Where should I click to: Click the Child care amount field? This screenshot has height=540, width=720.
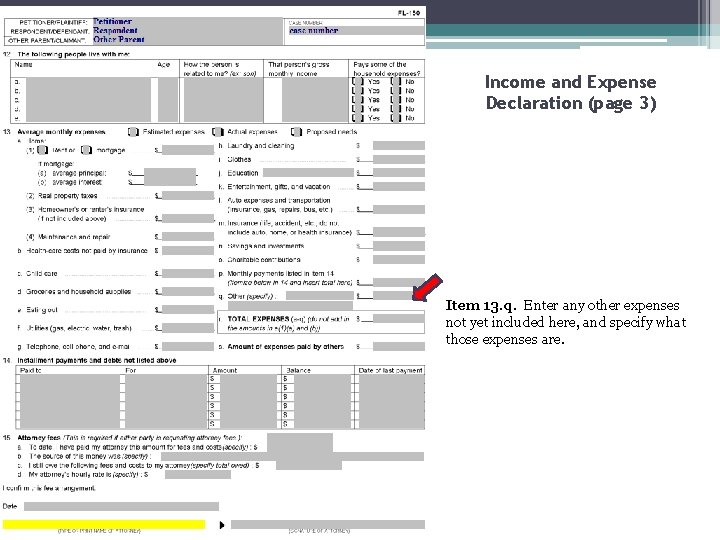(188, 274)
